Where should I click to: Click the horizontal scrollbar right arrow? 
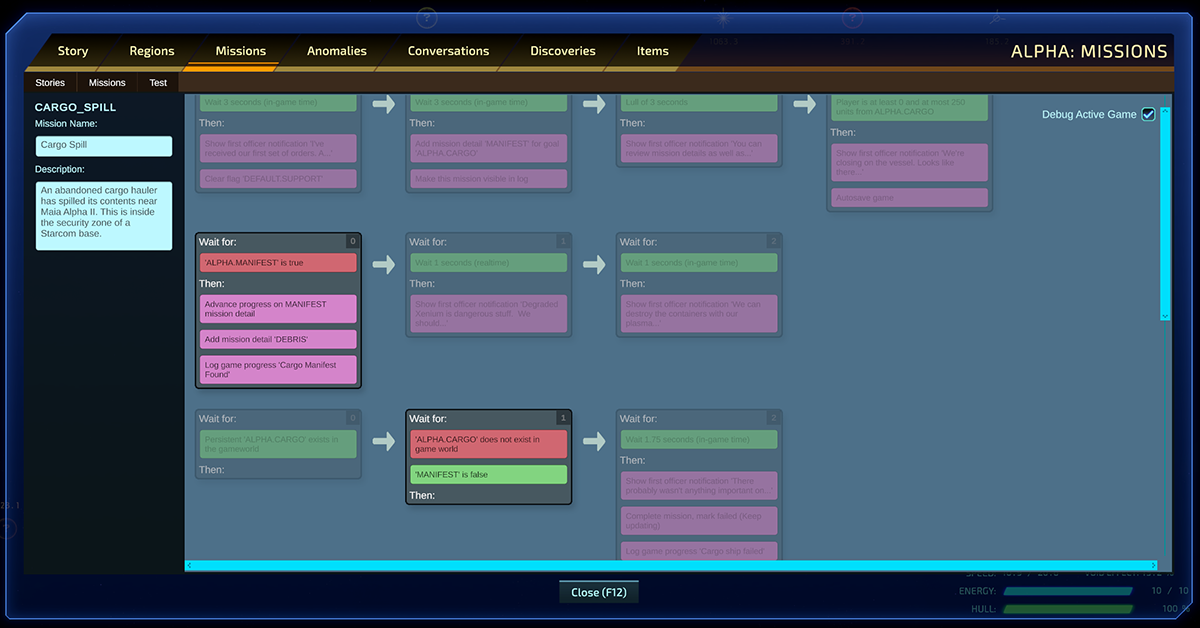pos(1153,566)
